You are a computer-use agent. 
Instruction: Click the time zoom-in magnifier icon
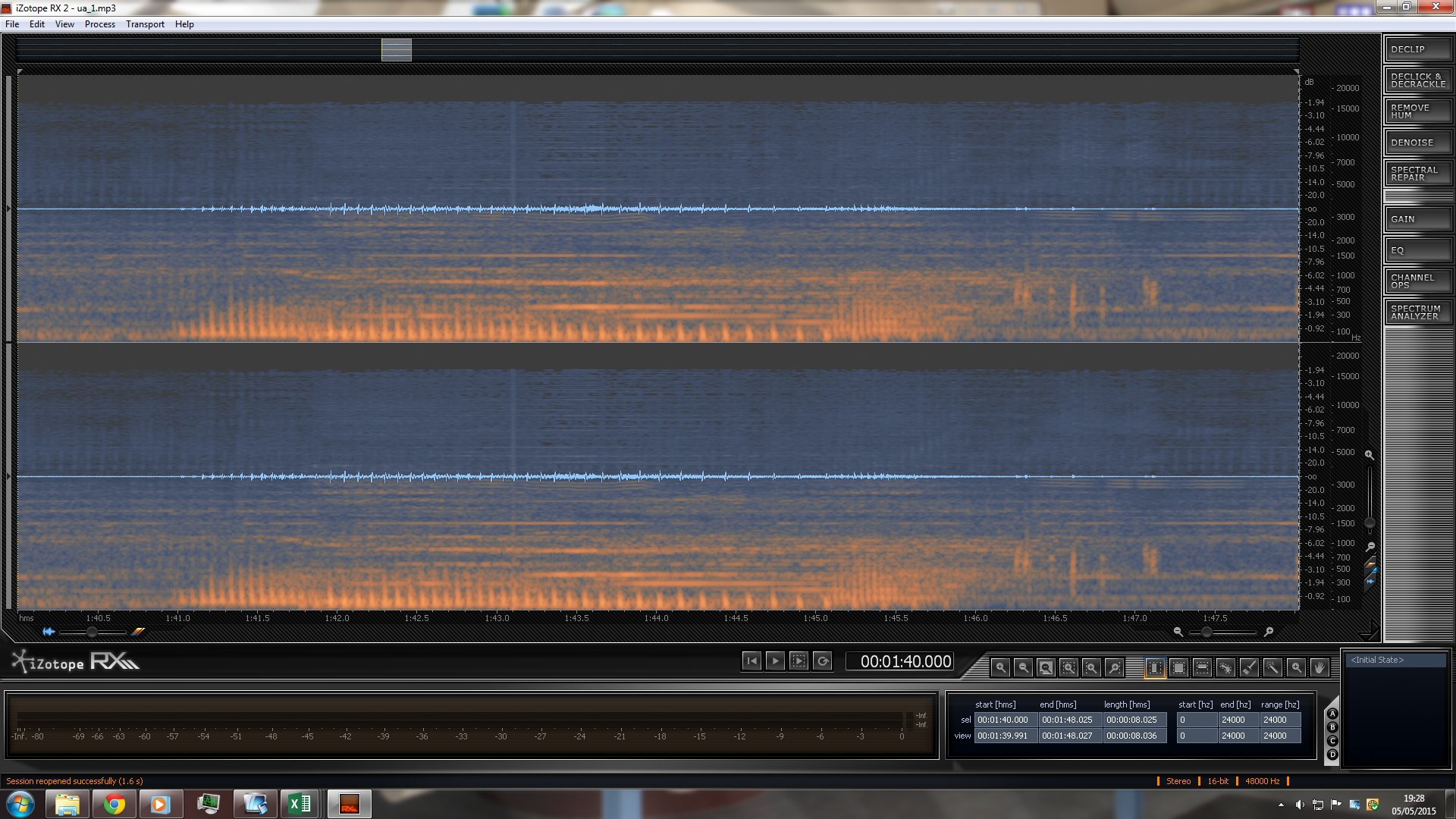[1000, 667]
